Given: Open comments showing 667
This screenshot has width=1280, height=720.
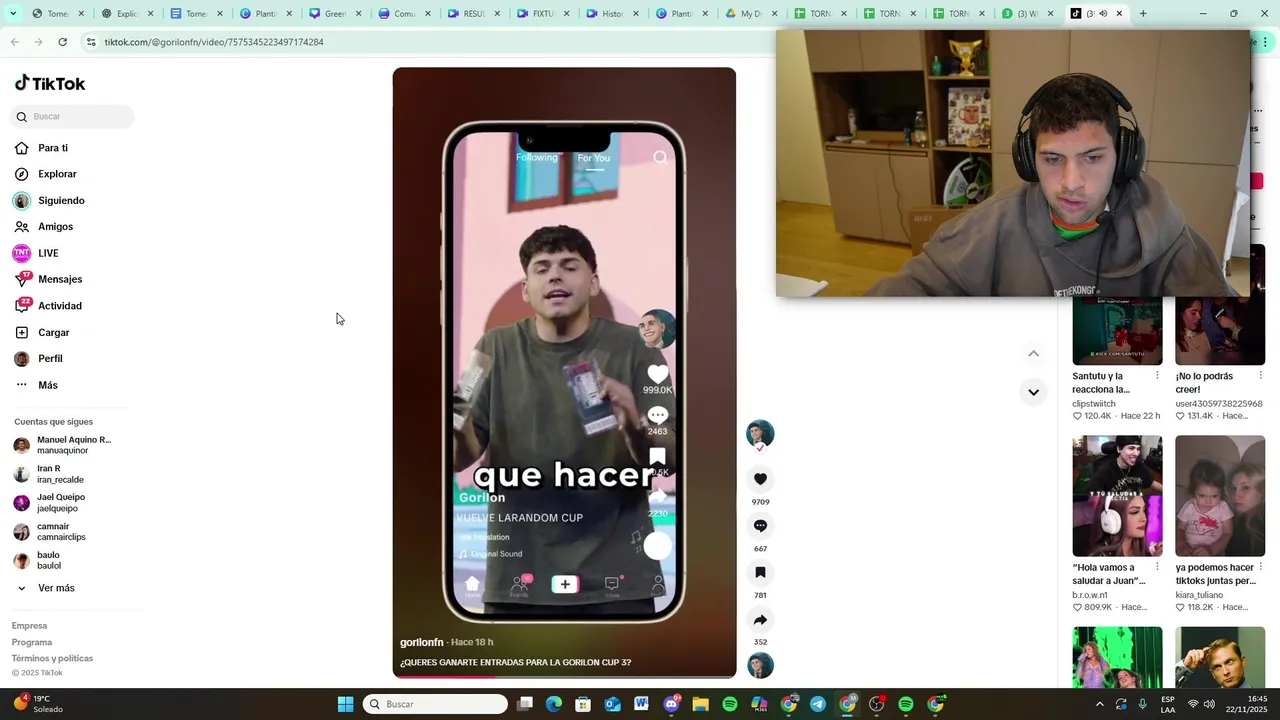Looking at the screenshot, I should pyautogui.click(x=760, y=526).
